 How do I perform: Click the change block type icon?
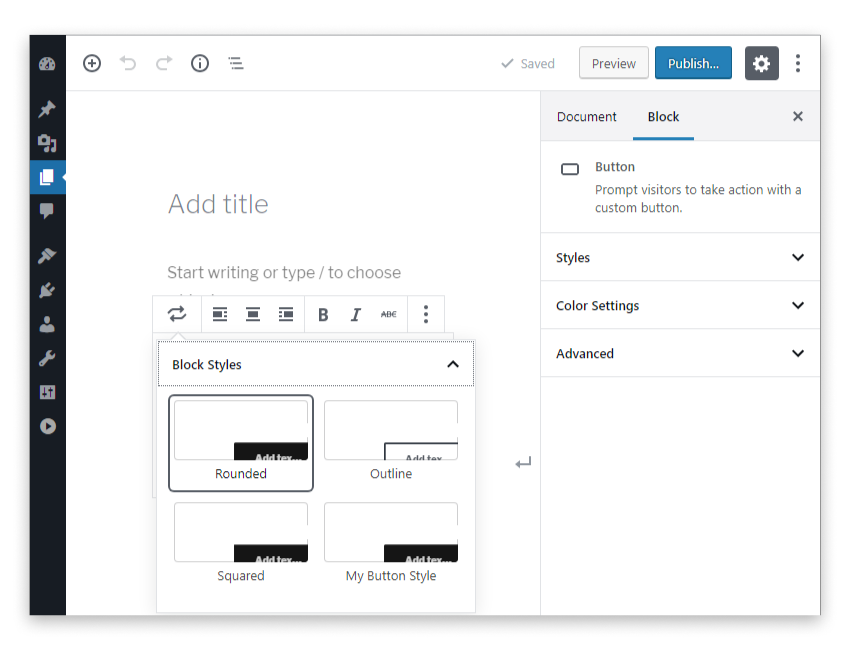177,314
